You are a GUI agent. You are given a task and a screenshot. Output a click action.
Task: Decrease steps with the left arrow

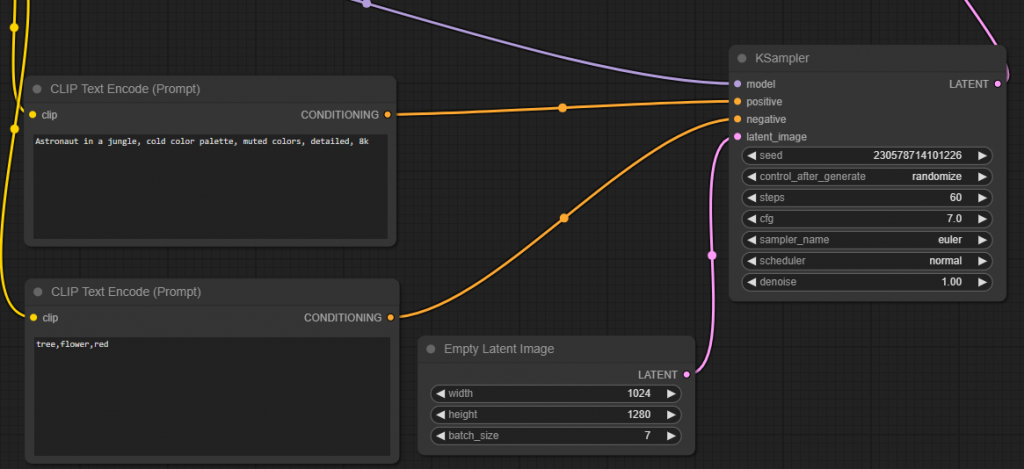pyautogui.click(x=751, y=197)
